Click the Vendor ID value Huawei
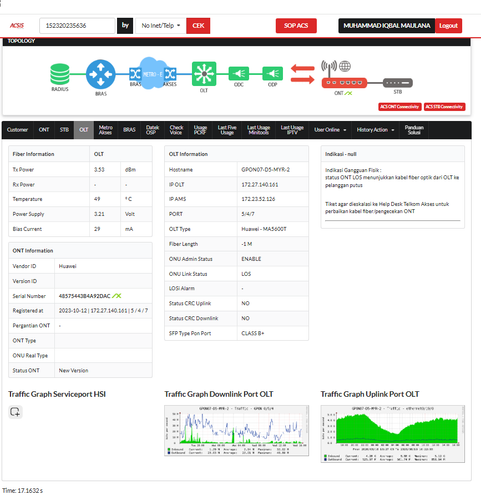This screenshot has height=500, width=481. pyautogui.click(x=67, y=266)
